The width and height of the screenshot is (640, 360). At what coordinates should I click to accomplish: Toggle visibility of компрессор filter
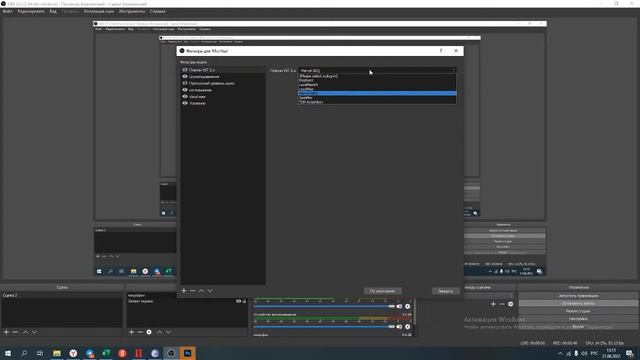click(185, 90)
